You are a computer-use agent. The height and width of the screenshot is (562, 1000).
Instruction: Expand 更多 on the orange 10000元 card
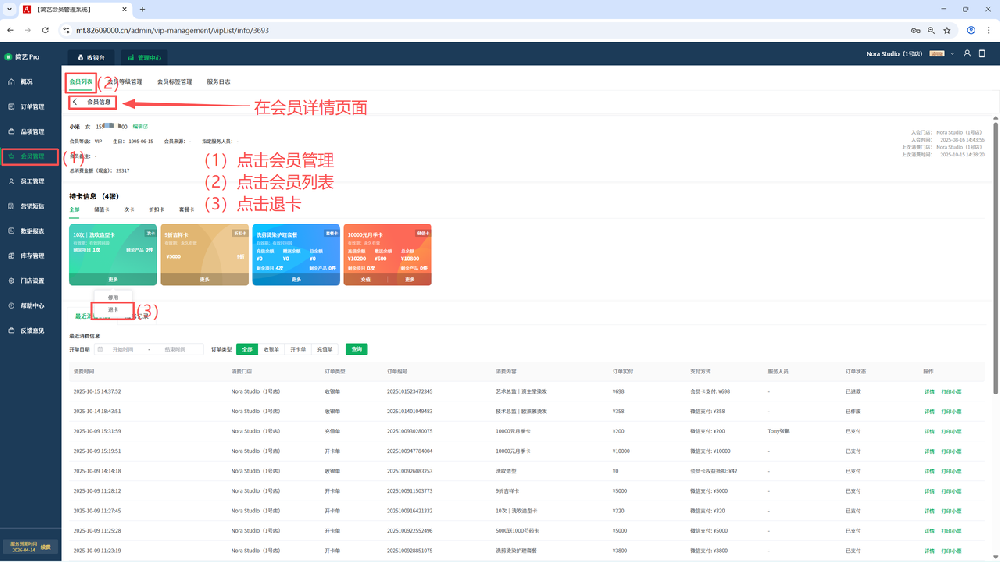pos(409,279)
